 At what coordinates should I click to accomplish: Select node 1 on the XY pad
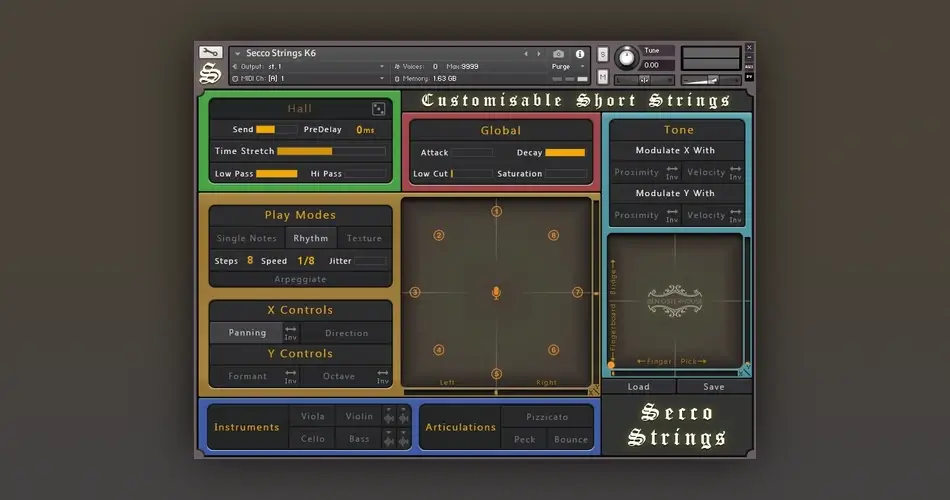click(496, 212)
